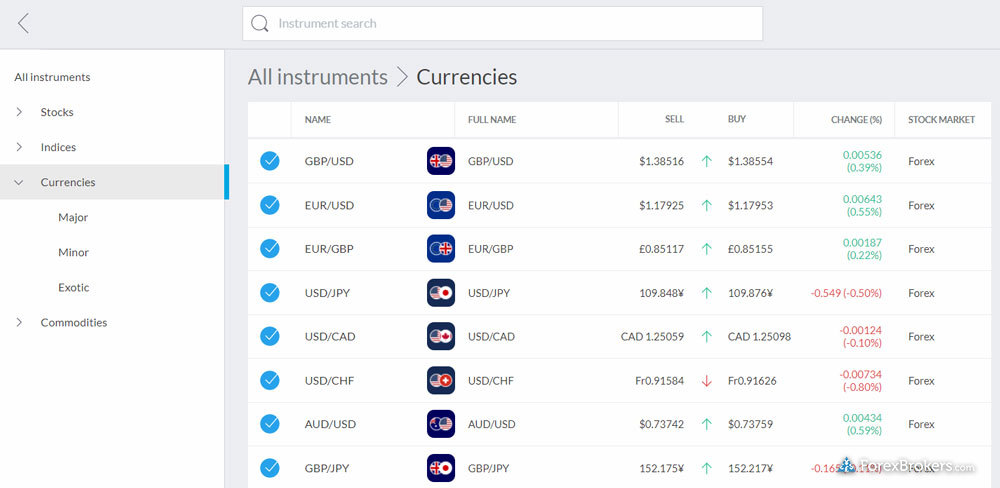This screenshot has height=488, width=1000.
Task: Select the Exotic currencies subcategory
Action: tap(73, 287)
